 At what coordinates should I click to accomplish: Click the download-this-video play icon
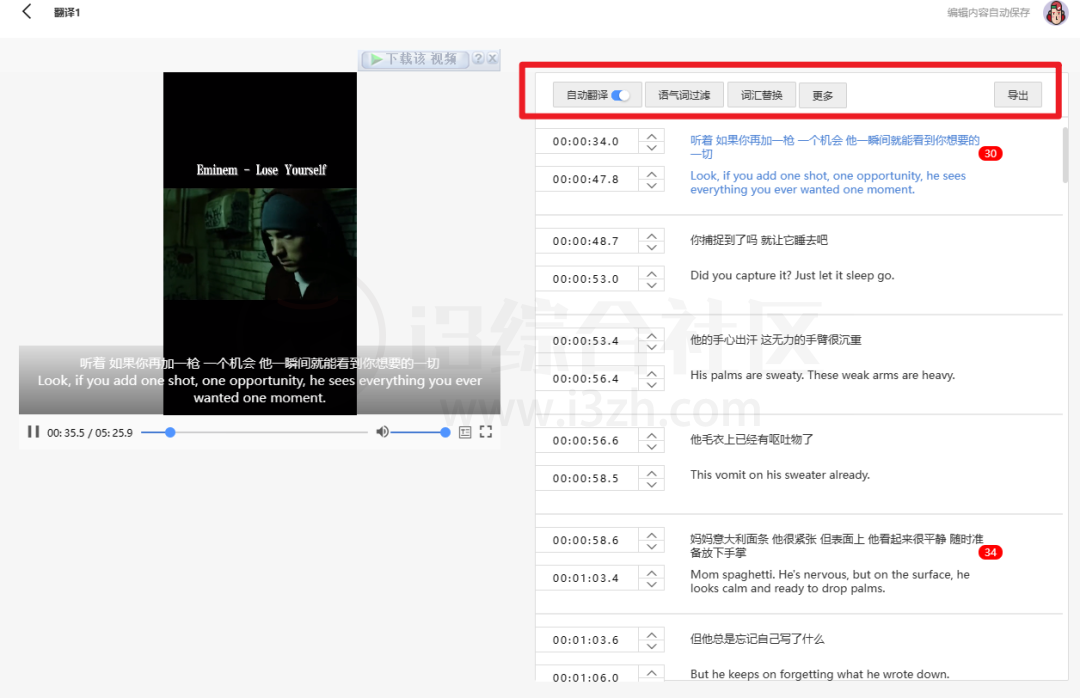pyautogui.click(x=375, y=59)
